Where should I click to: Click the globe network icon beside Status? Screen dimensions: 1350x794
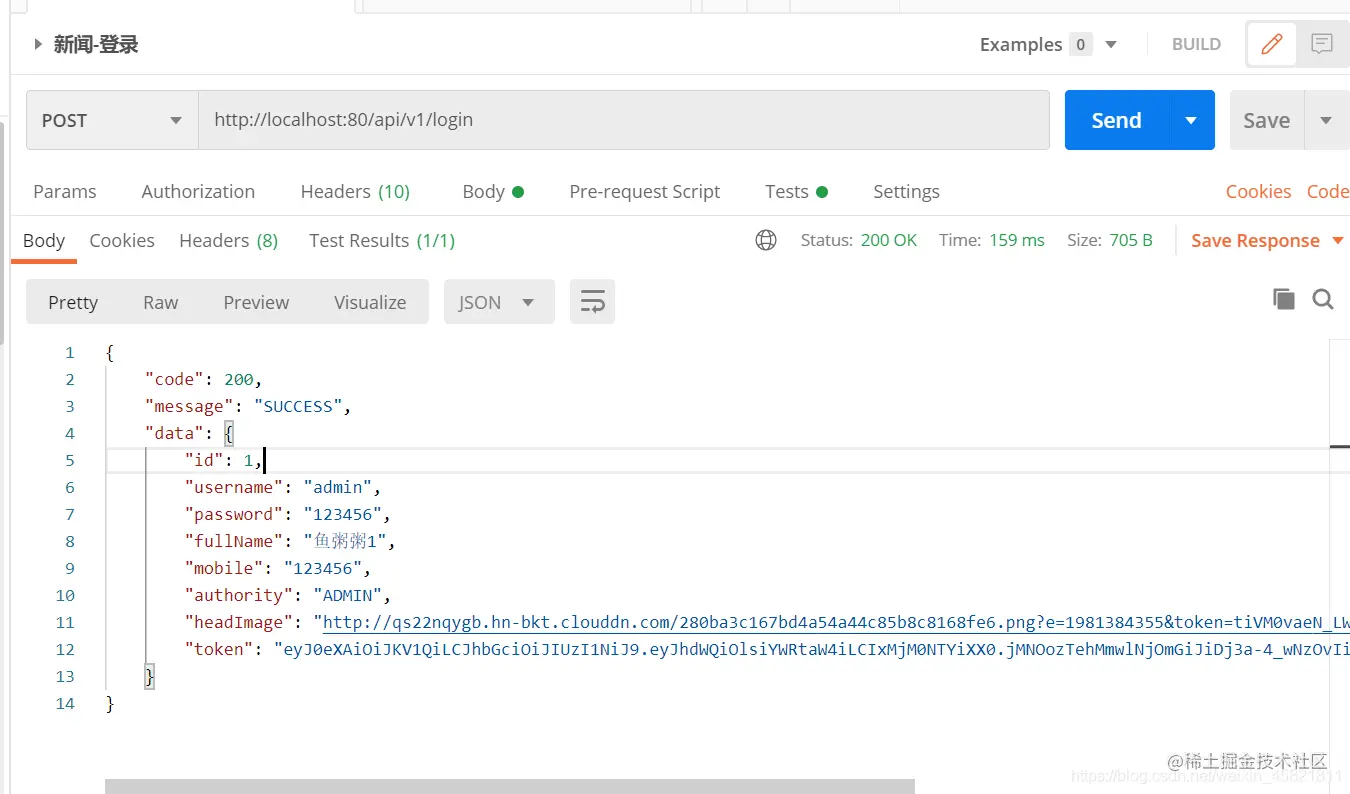(x=766, y=240)
